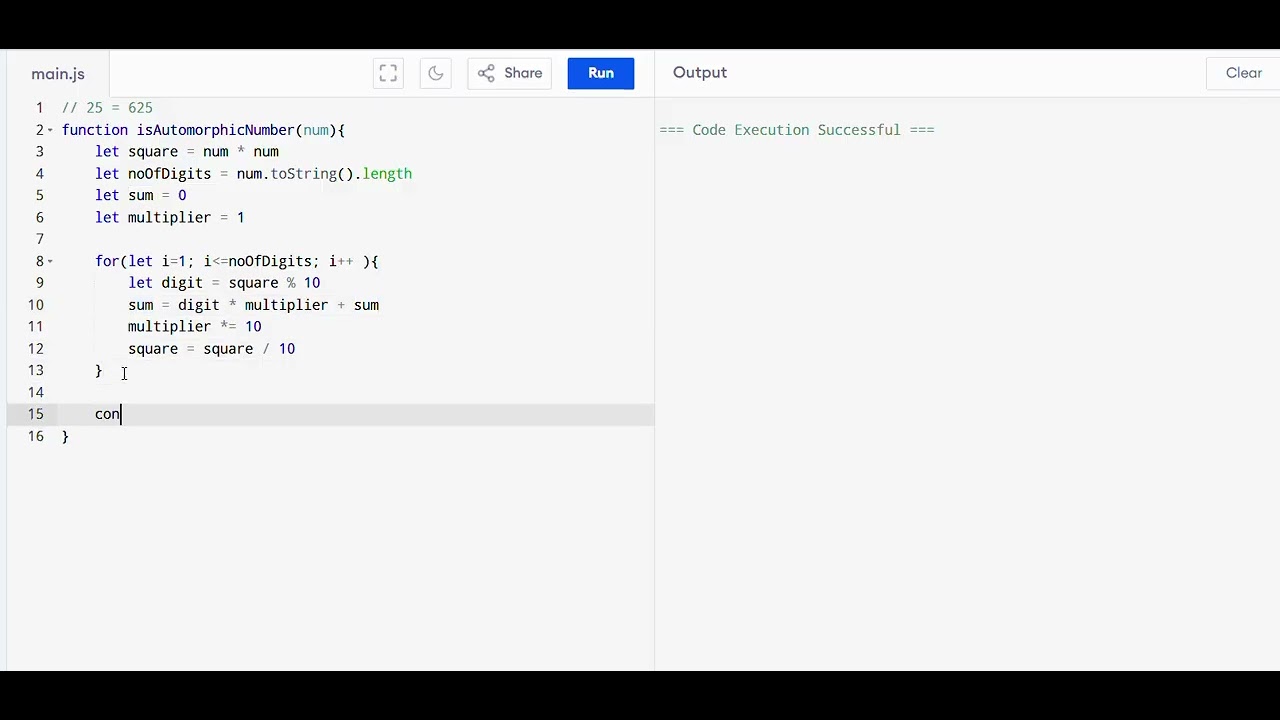Clear the output panel
The width and height of the screenshot is (1280, 720).
[x=1243, y=73]
